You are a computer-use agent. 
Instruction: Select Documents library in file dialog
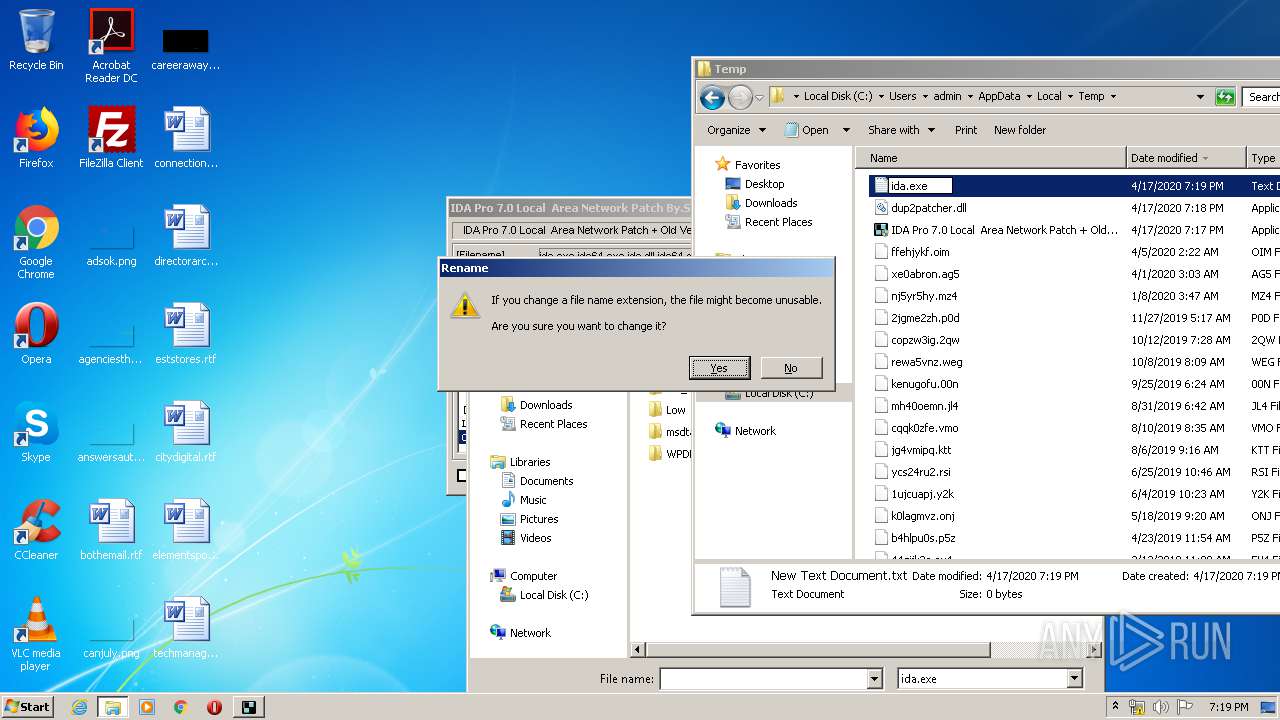click(546, 481)
